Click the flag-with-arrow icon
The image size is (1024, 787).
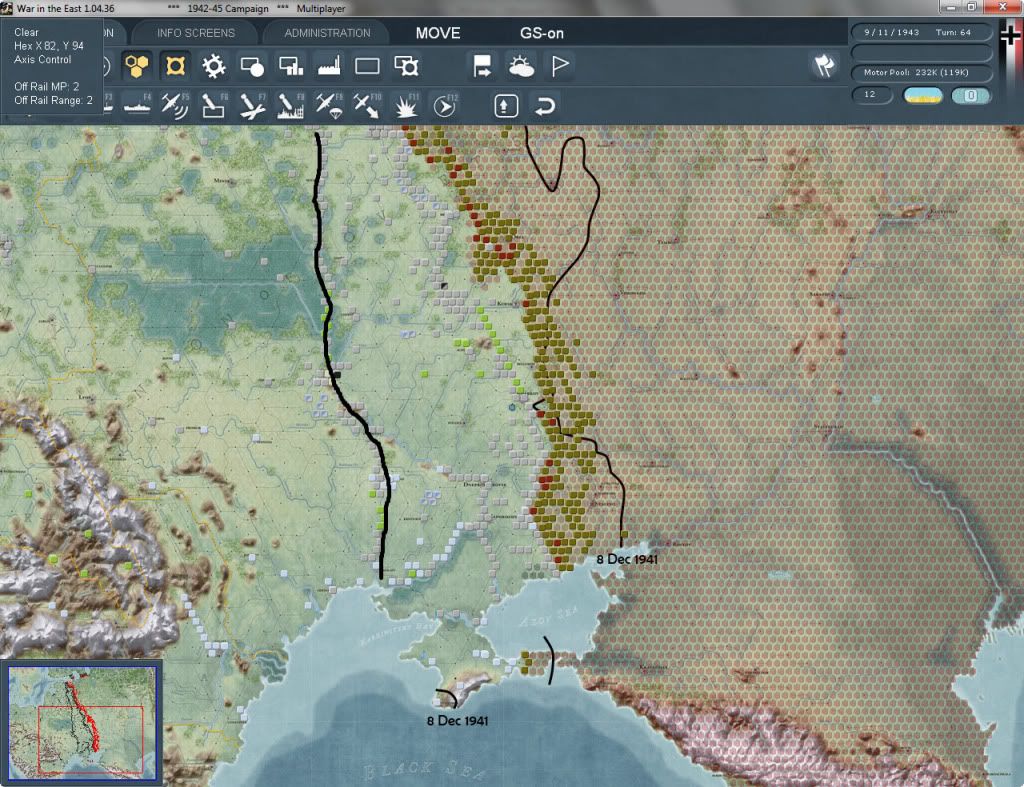pyautogui.click(x=482, y=66)
